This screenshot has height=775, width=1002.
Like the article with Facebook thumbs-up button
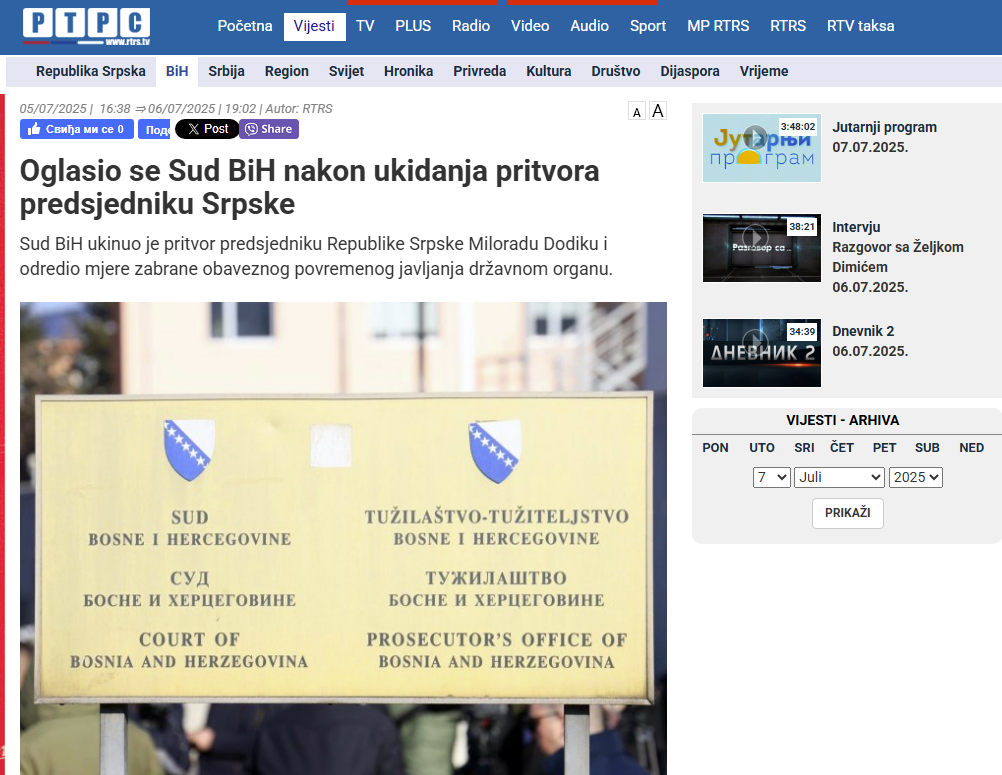[x=77, y=129]
